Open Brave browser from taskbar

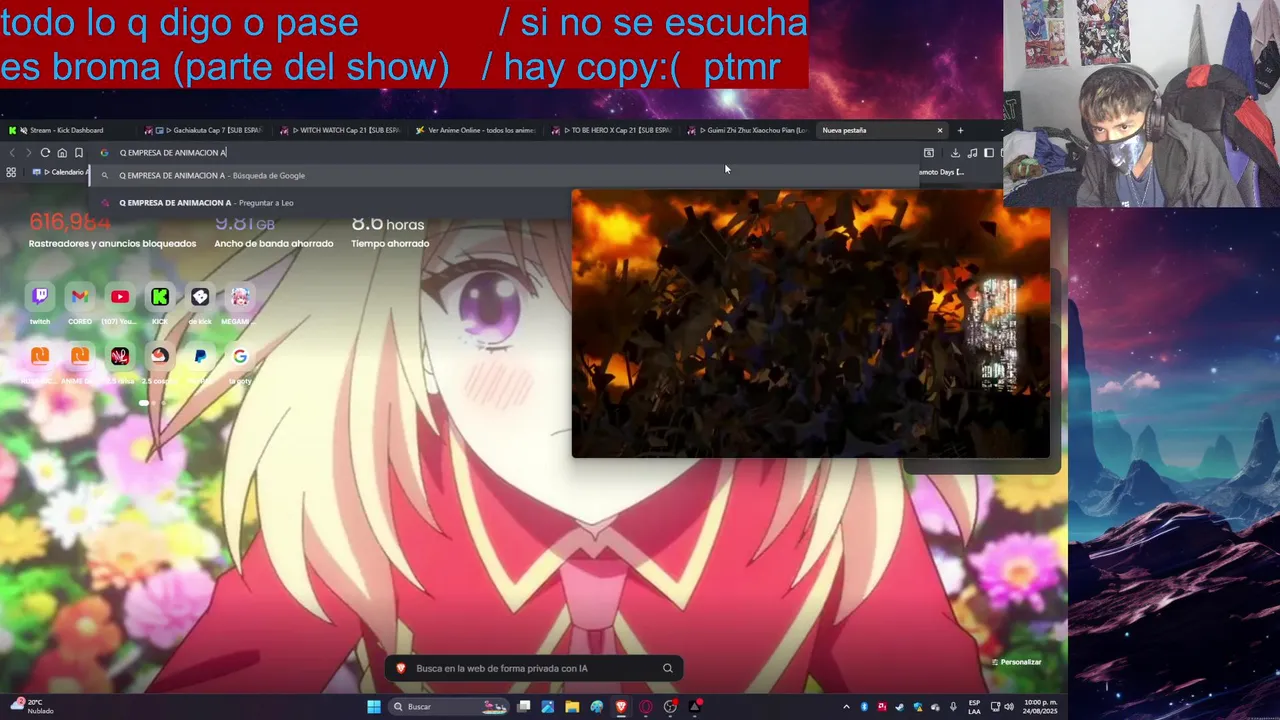(x=621, y=707)
